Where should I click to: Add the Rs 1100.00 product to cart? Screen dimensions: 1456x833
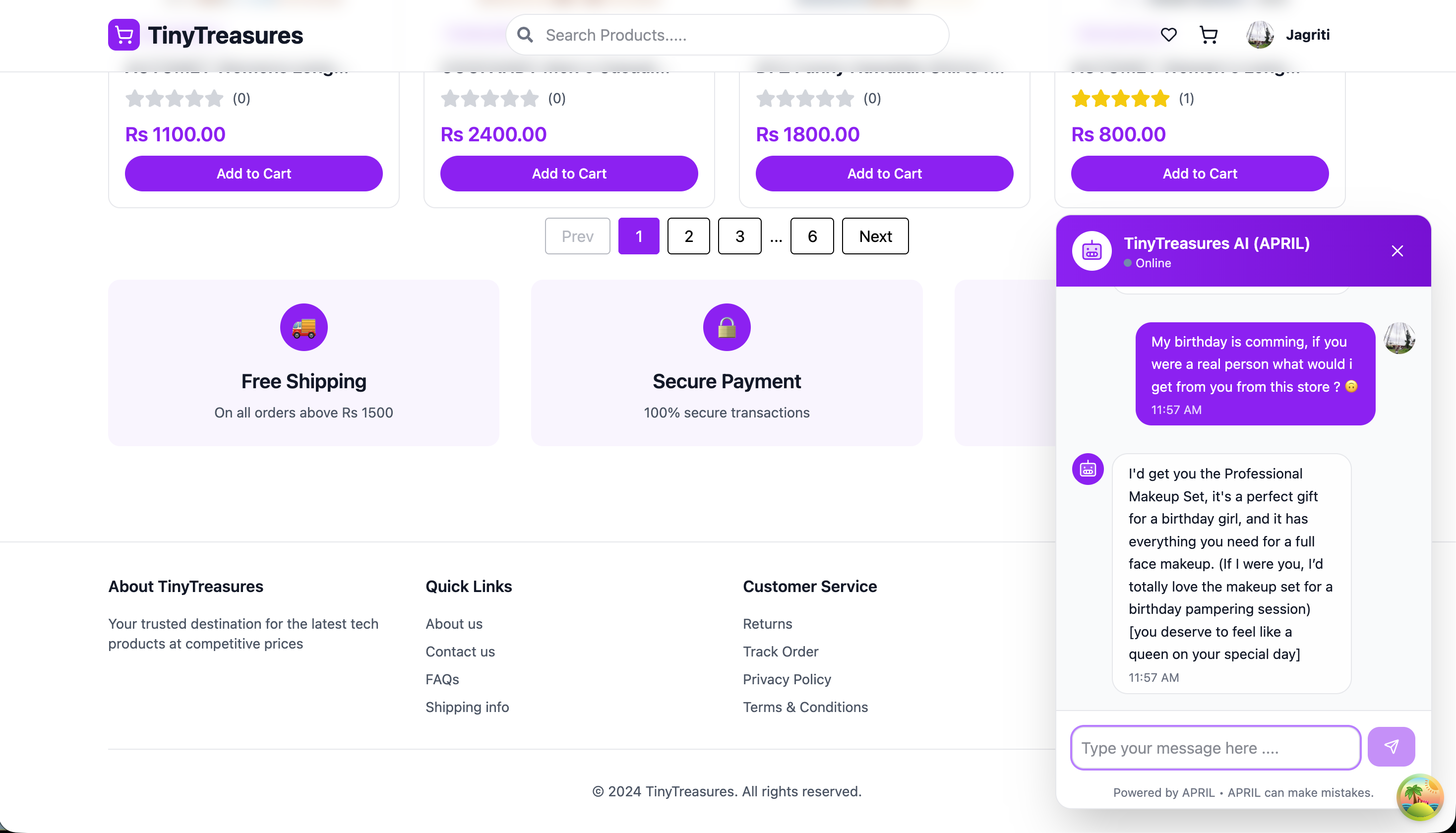[x=254, y=174]
